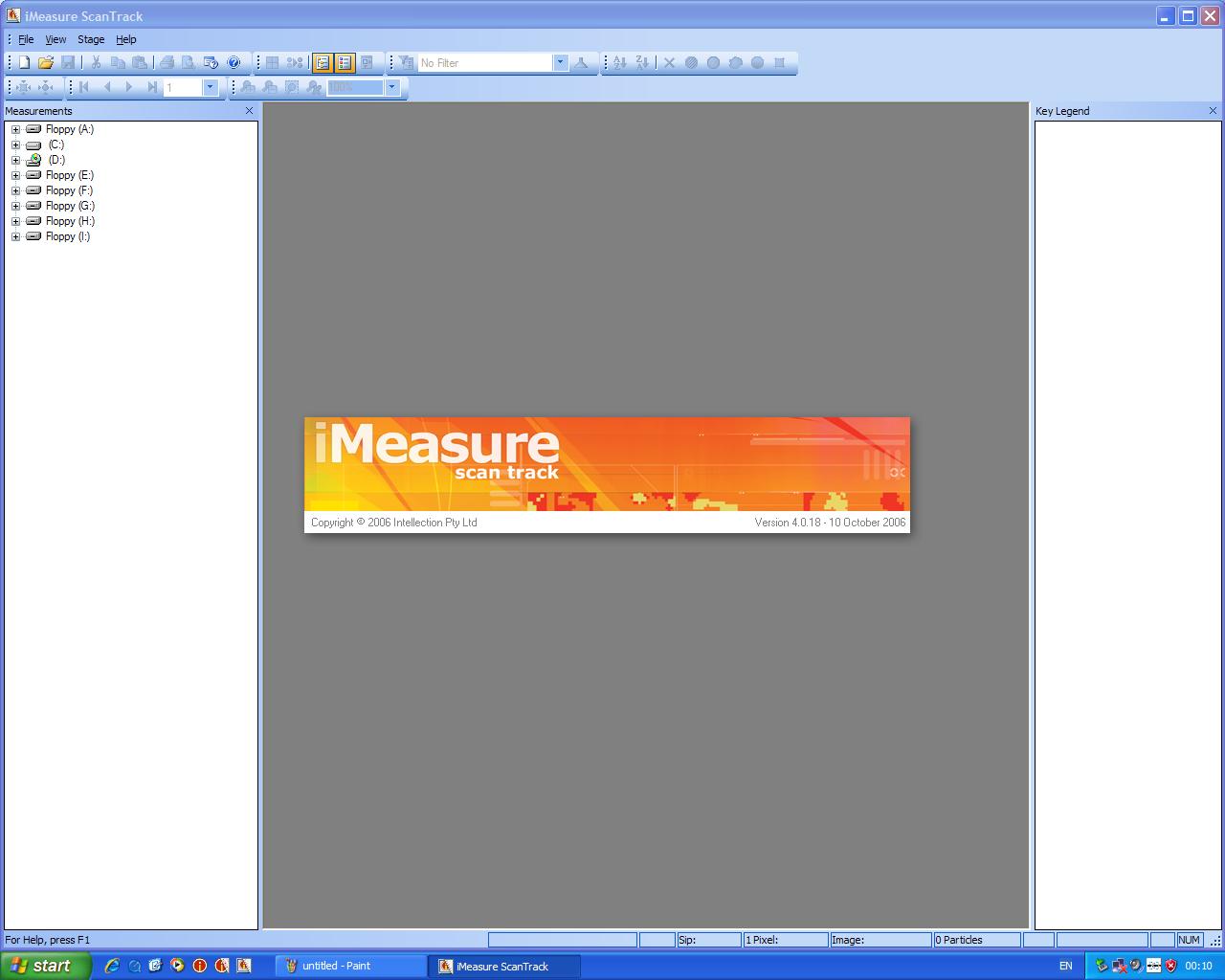This screenshot has height=980, width=1225.
Task: Expand the Floppy (I:) tree node
Action: click(15, 236)
